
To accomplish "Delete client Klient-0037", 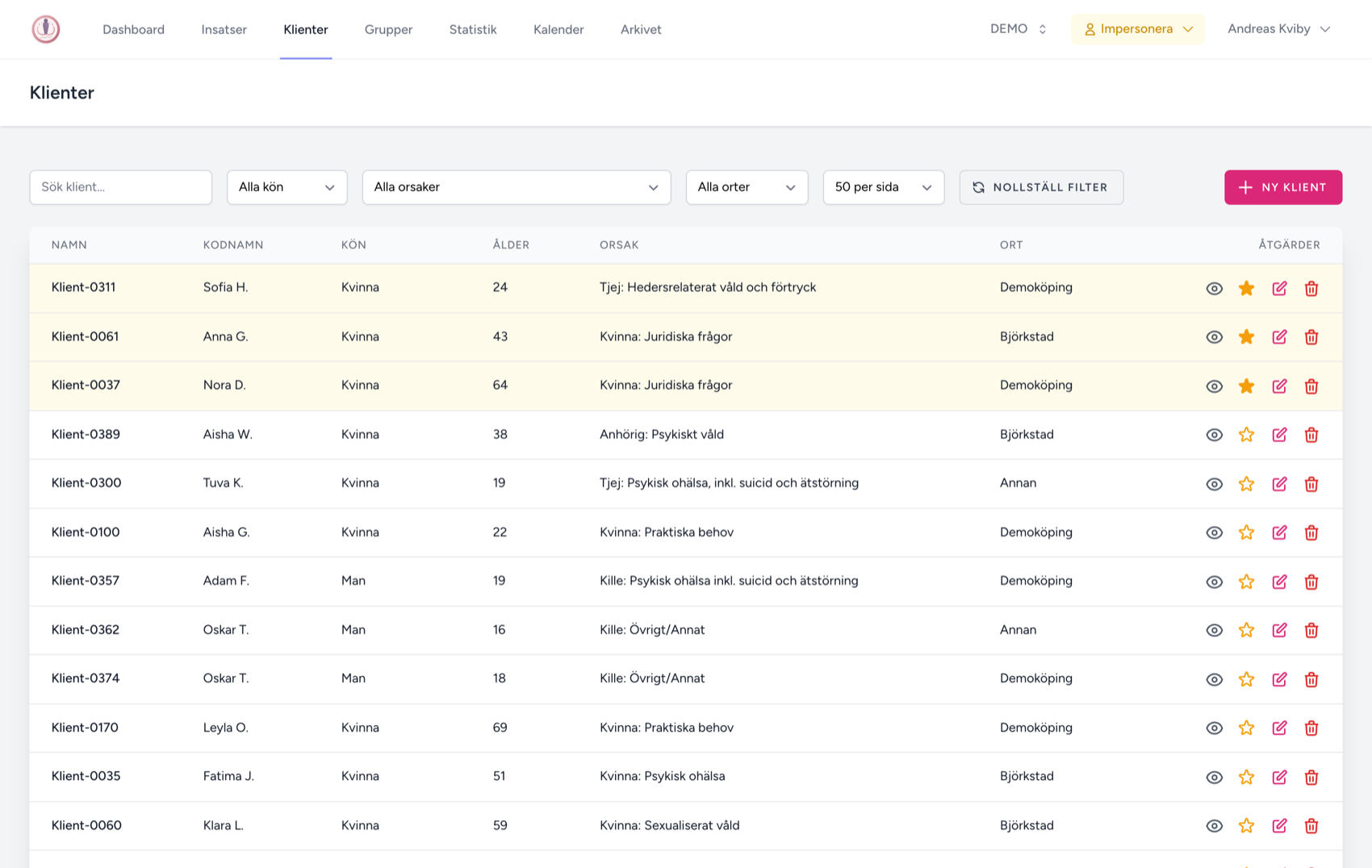I will (x=1311, y=386).
